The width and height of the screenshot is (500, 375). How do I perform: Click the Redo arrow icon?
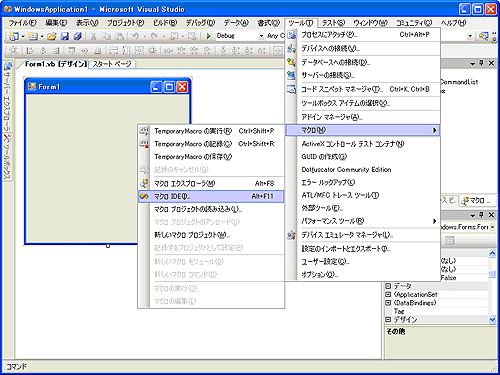(154, 36)
